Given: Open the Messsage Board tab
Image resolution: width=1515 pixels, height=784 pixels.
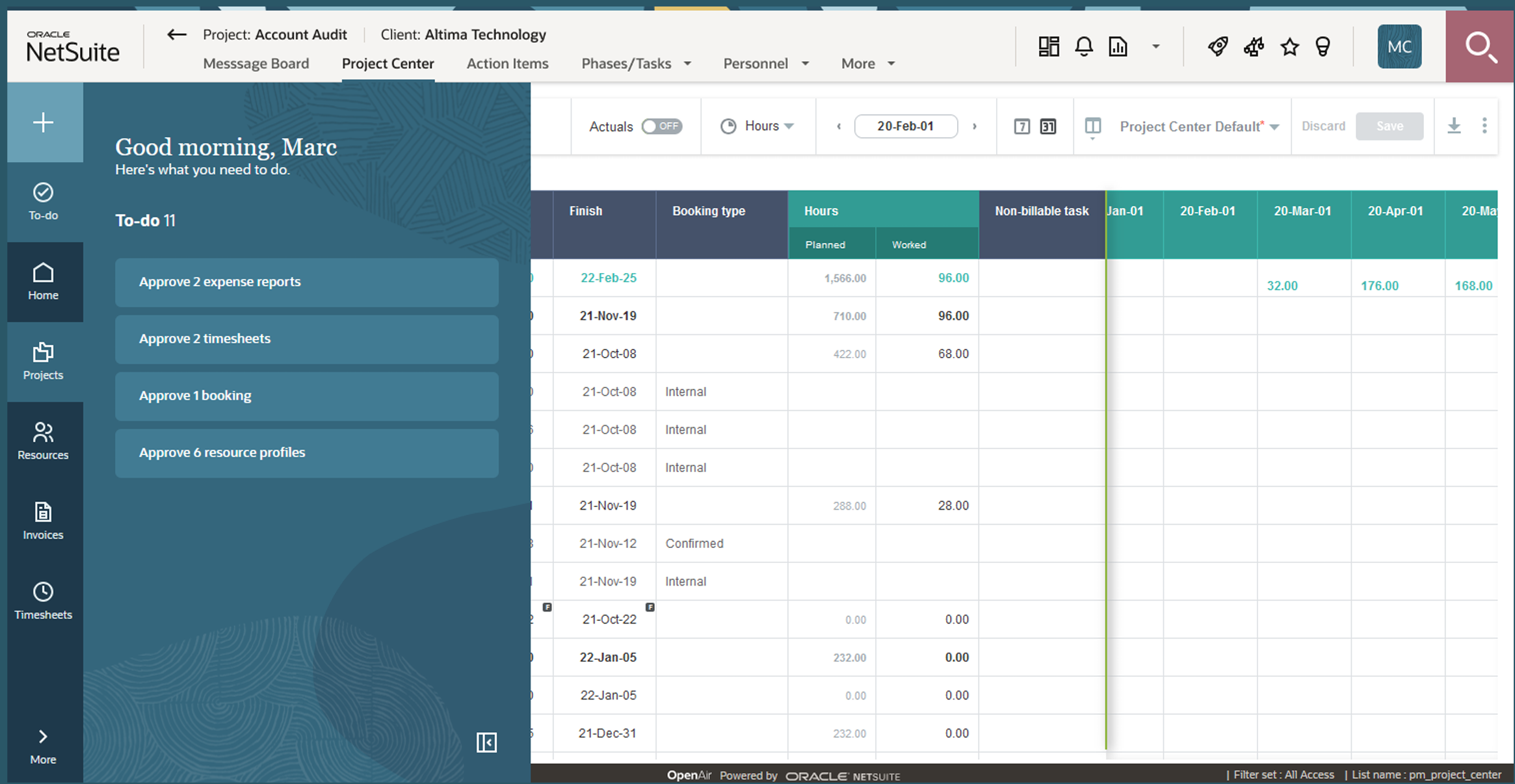Looking at the screenshot, I should (x=256, y=64).
